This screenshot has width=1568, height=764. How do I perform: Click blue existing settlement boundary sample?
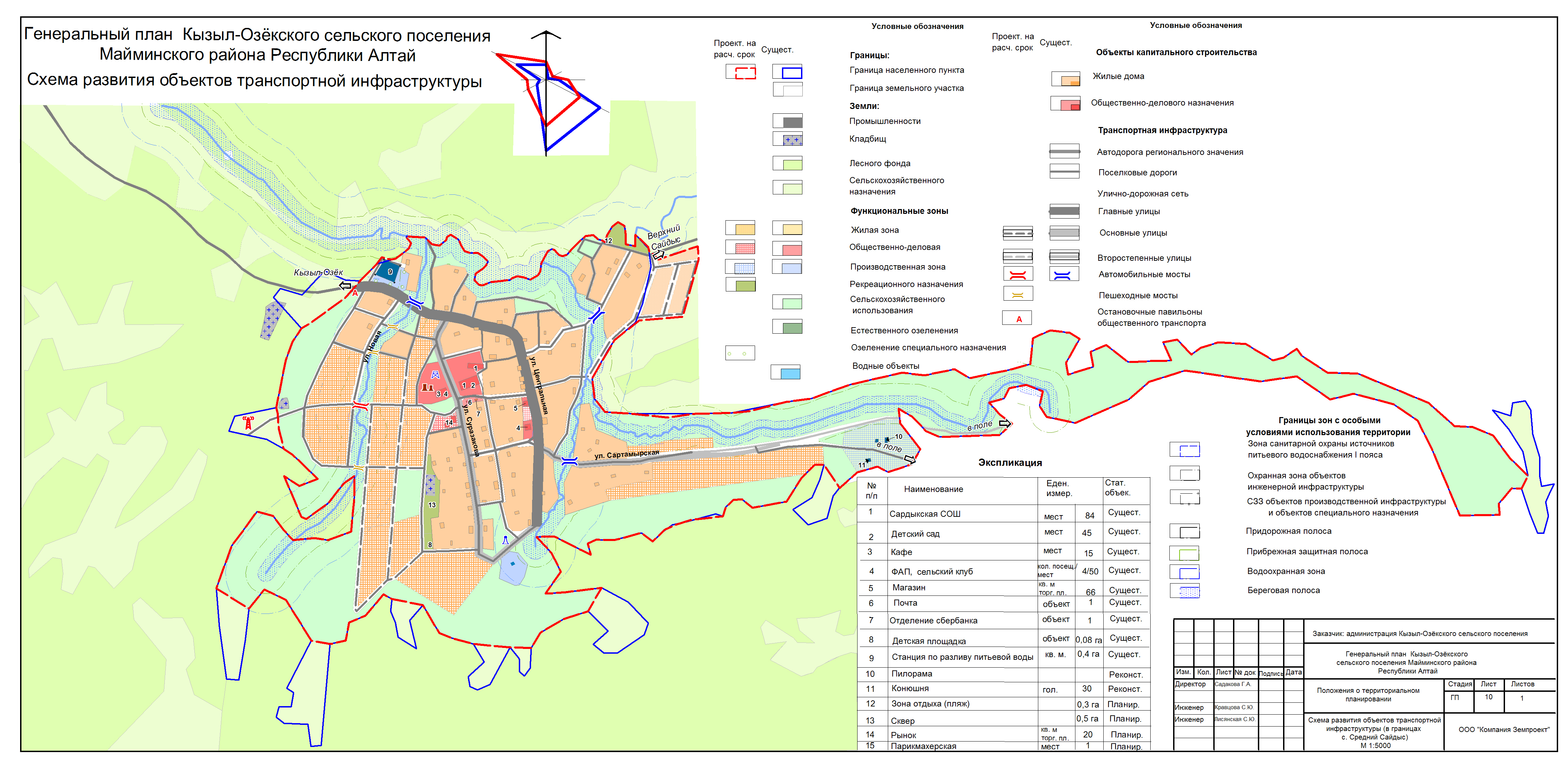coord(788,72)
